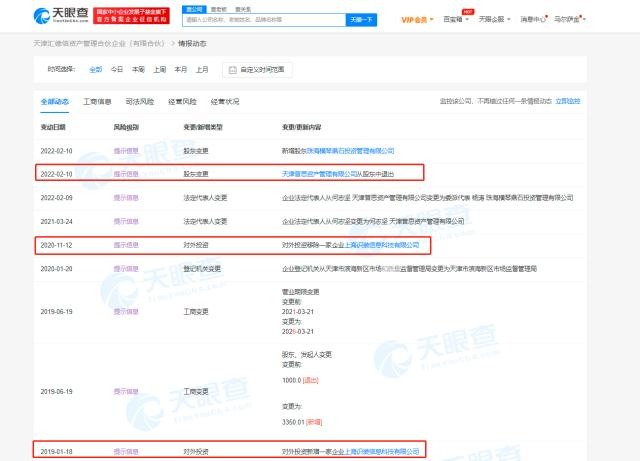Click 登记机关变更 type cell
Viewport: 640px width, 461px height.
202,269
